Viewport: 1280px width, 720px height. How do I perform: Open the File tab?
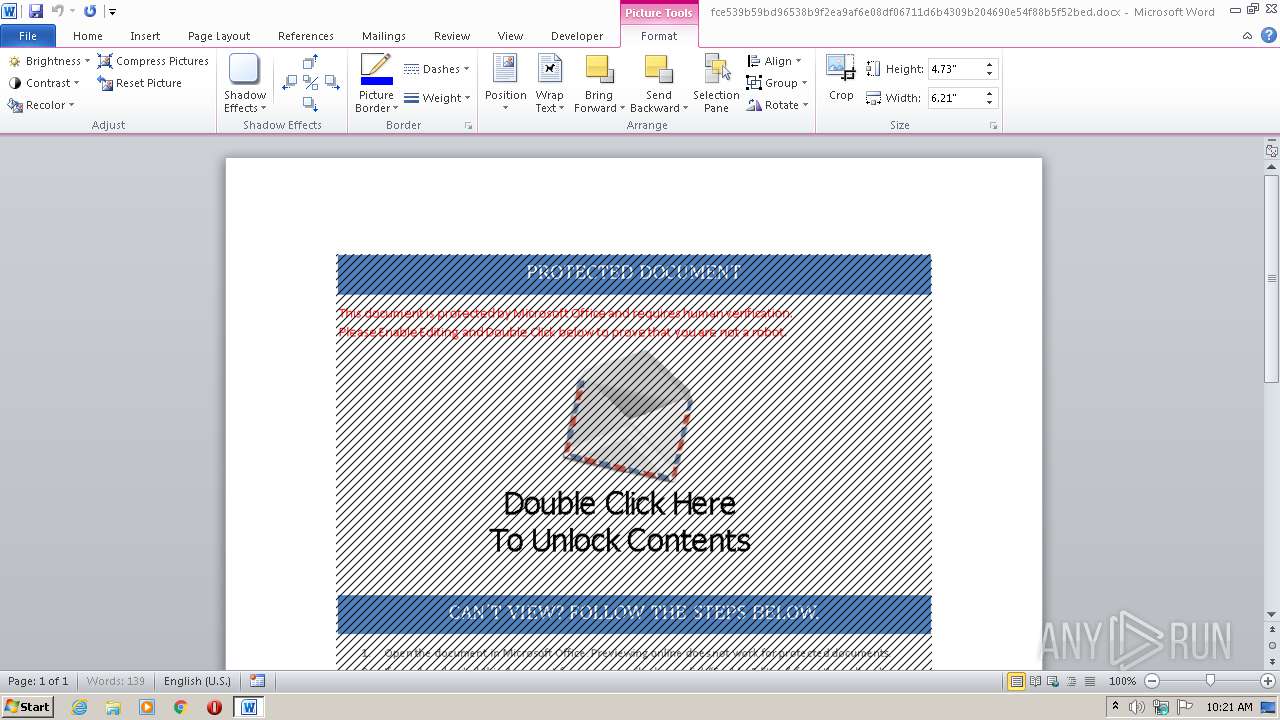pos(28,36)
